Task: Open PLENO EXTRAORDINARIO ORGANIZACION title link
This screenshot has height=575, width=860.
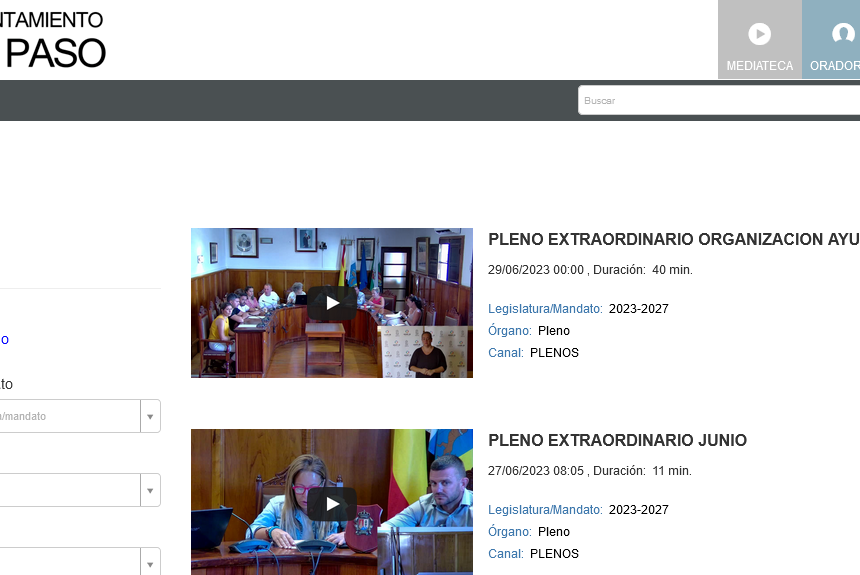Action: pyautogui.click(x=674, y=240)
